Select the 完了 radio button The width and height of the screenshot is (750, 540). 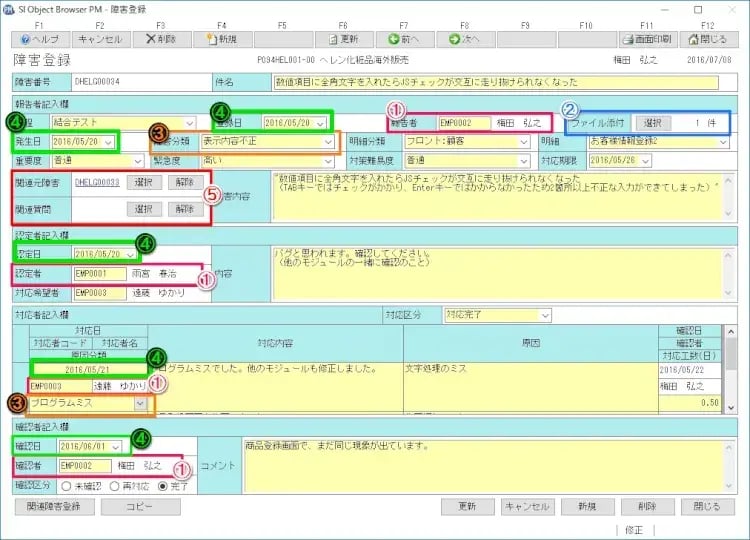162,485
